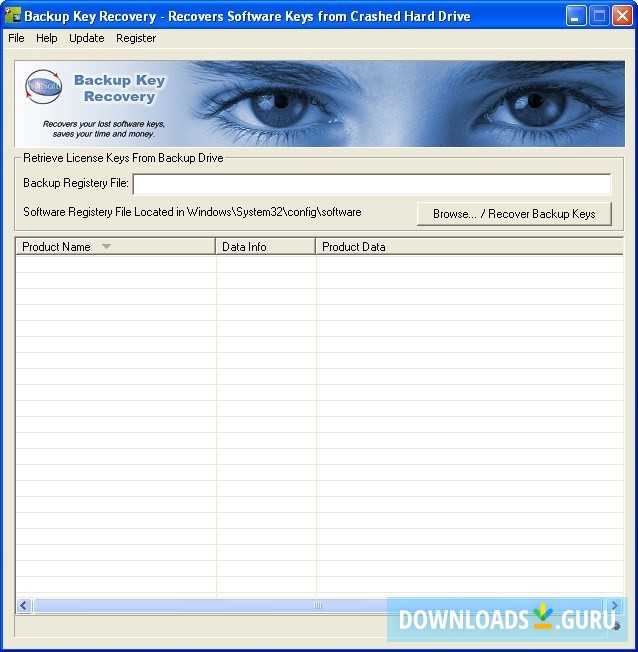This screenshot has width=638, height=652.
Task: Minimize the Backup Key Recovery window
Action: point(576,16)
